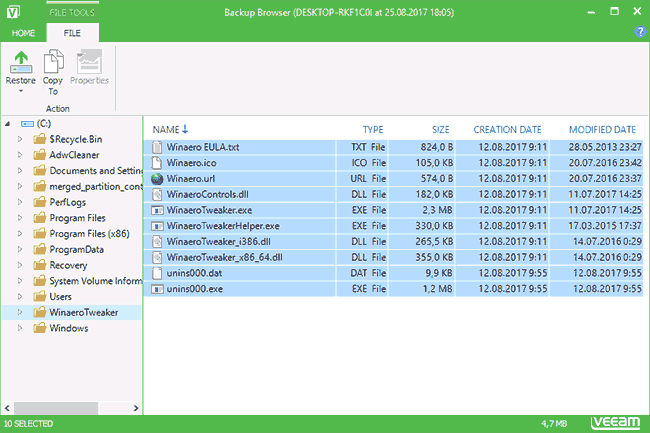Click the Properties ribbon icon
The width and height of the screenshot is (650, 433).
(x=89, y=61)
